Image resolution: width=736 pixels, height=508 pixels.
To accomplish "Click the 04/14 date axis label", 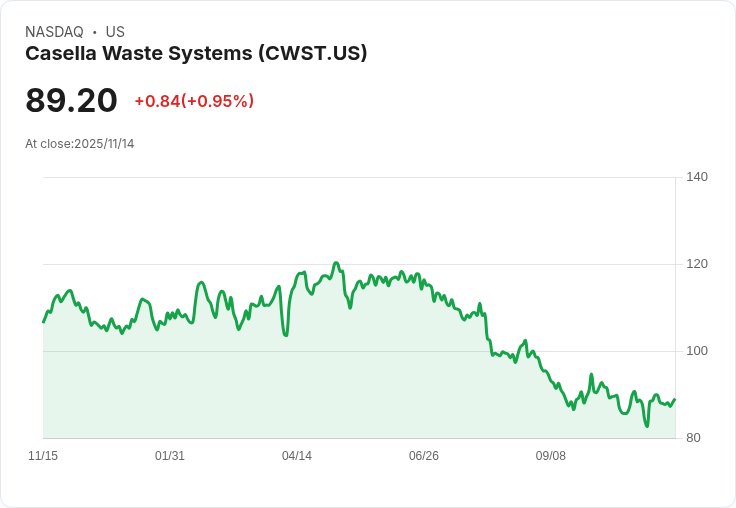I will 297,456.
